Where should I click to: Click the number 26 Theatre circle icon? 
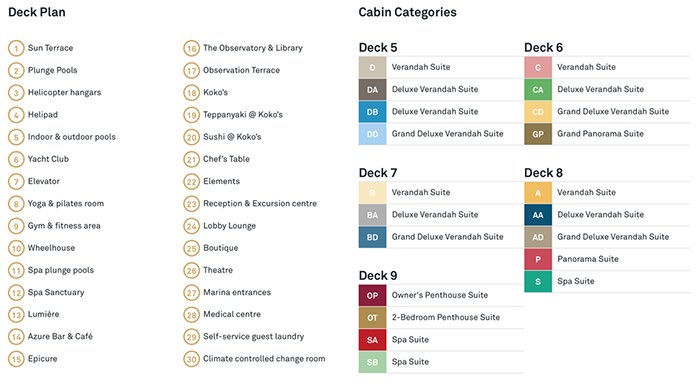192,270
